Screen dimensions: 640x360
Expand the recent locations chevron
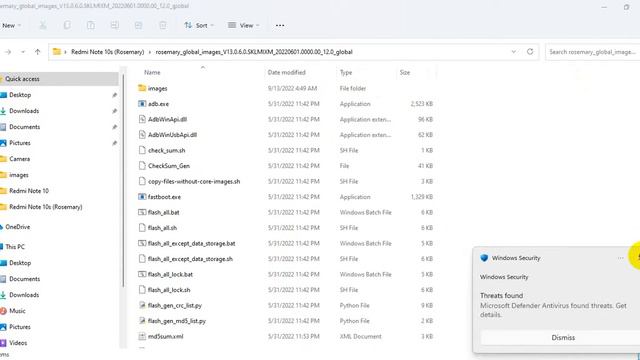click(23, 52)
